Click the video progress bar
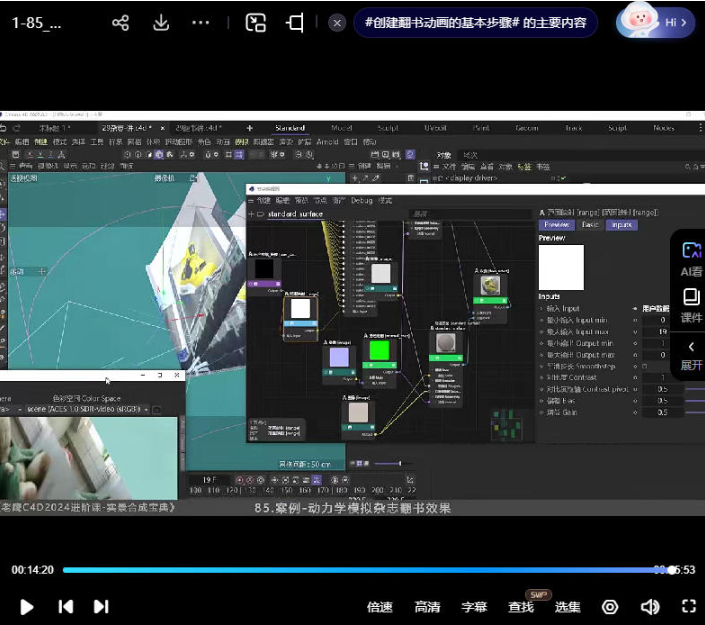Screen dimensions: 705x625 (x=360, y=570)
